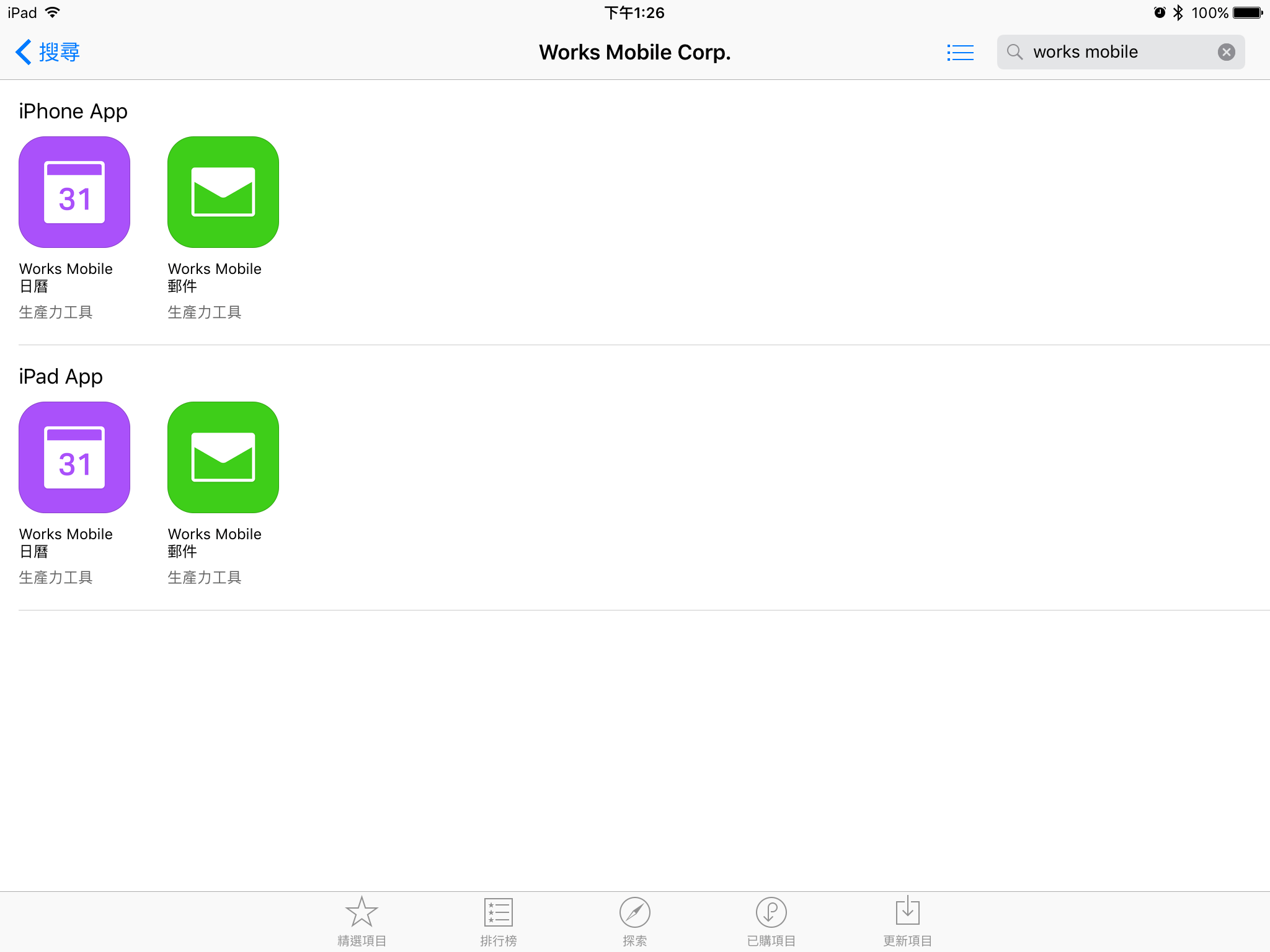Tap the battery indicator icon
Image resolution: width=1270 pixels, height=952 pixels.
[x=1248, y=12]
